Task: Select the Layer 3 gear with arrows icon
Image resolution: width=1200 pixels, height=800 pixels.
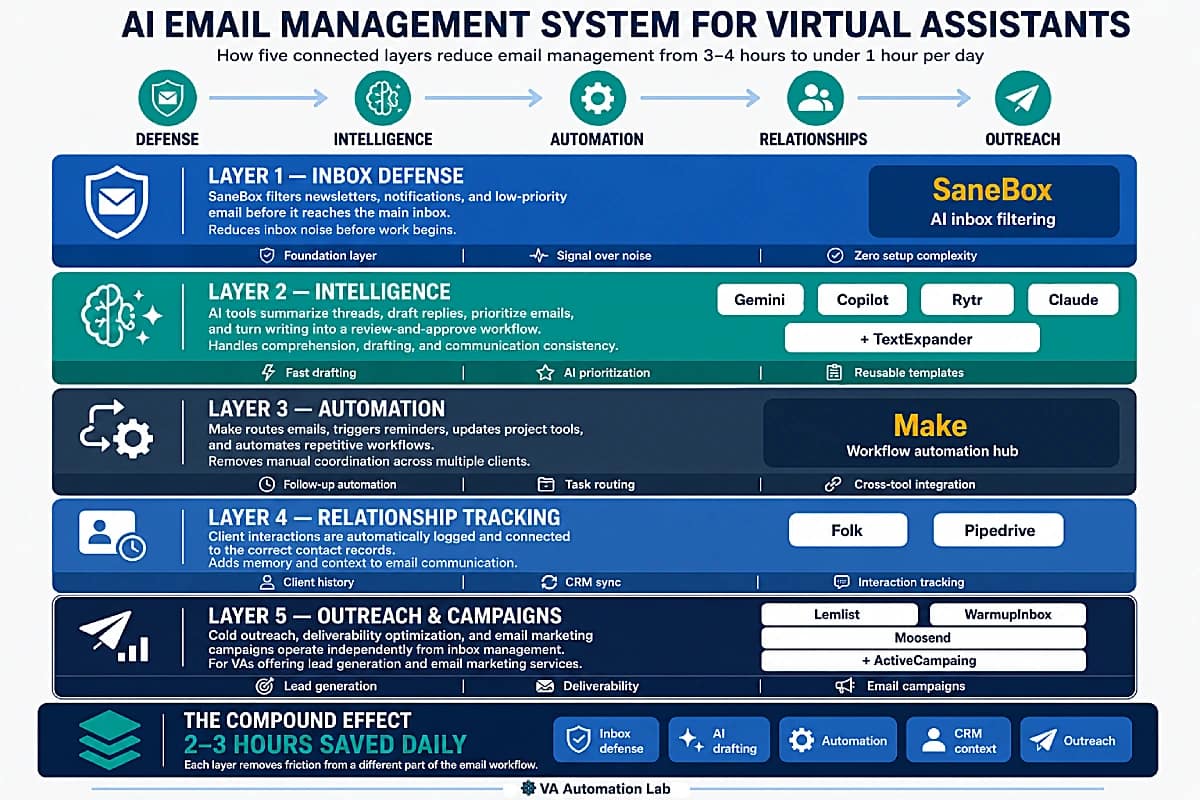Action: [x=116, y=430]
